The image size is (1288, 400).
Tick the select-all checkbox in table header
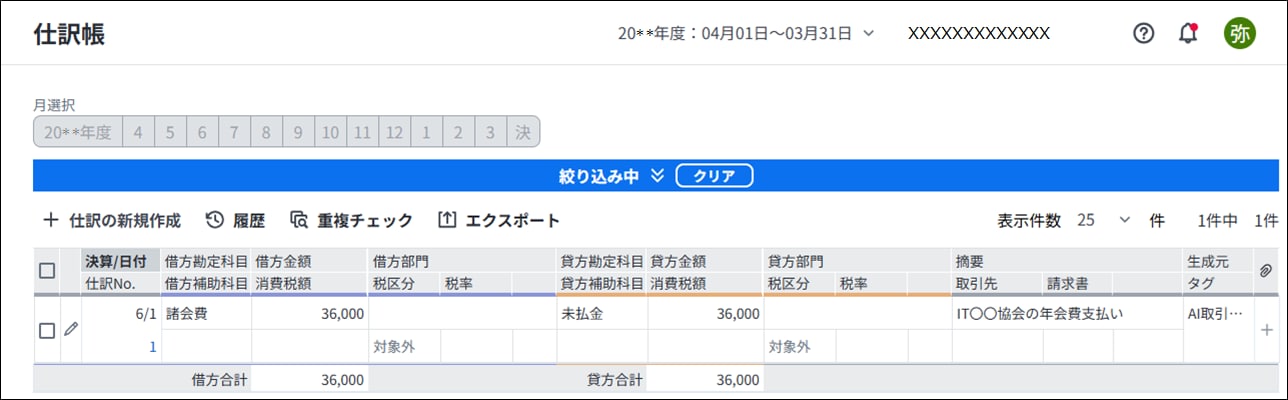(x=46, y=271)
